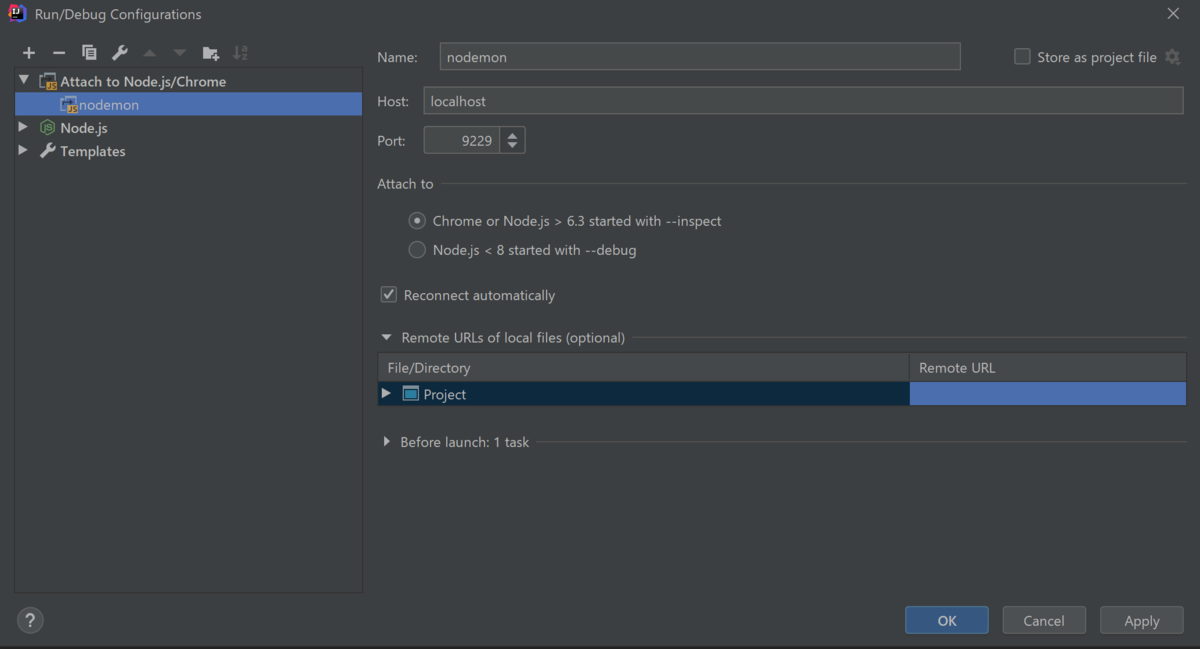Click the "Before launch: 1 task" label
The image size is (1200, 649).
(465, 442)
